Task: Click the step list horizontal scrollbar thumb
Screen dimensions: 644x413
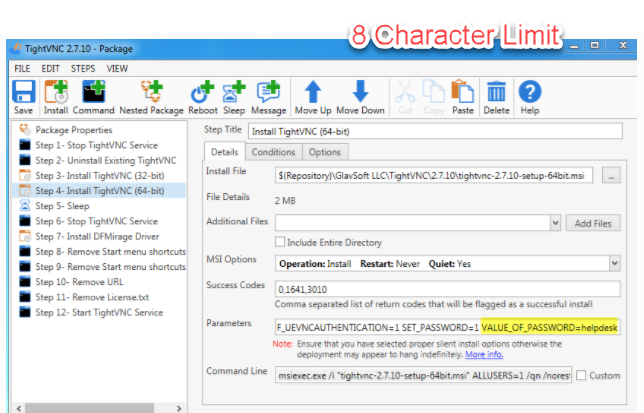Action: click(x=90, y=408)
